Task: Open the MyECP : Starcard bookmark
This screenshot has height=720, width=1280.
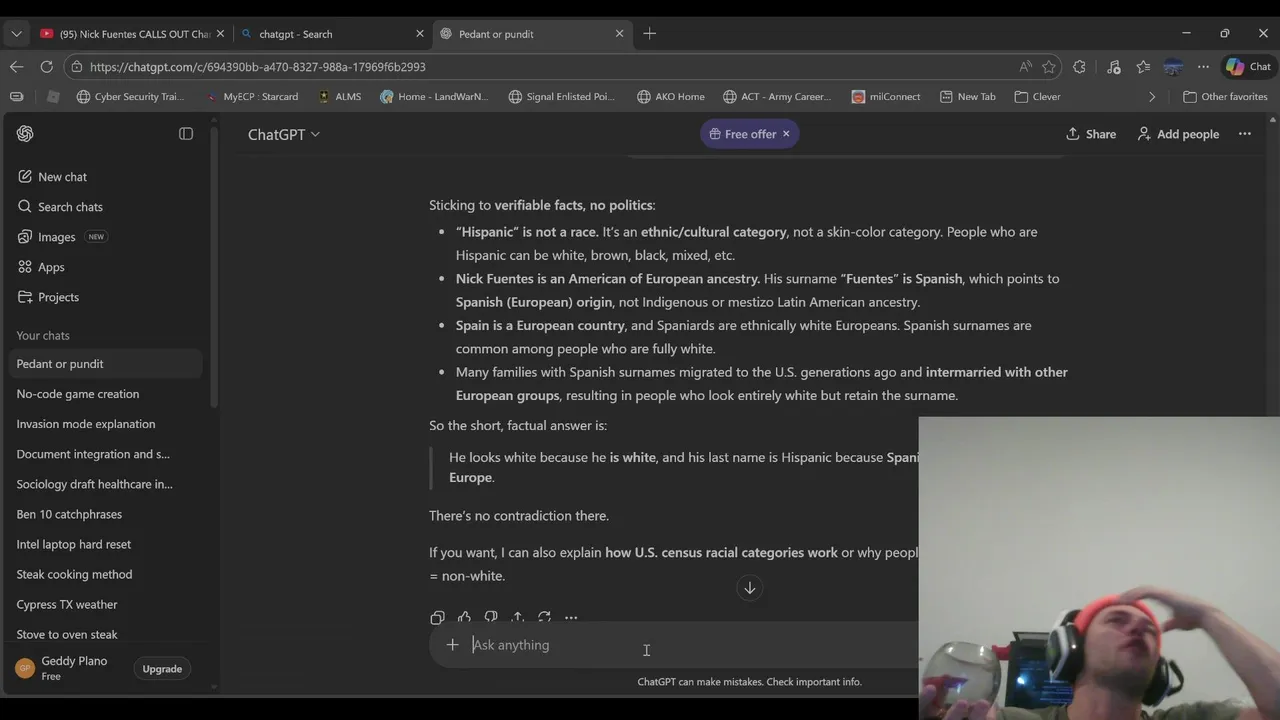Action: 252,97
